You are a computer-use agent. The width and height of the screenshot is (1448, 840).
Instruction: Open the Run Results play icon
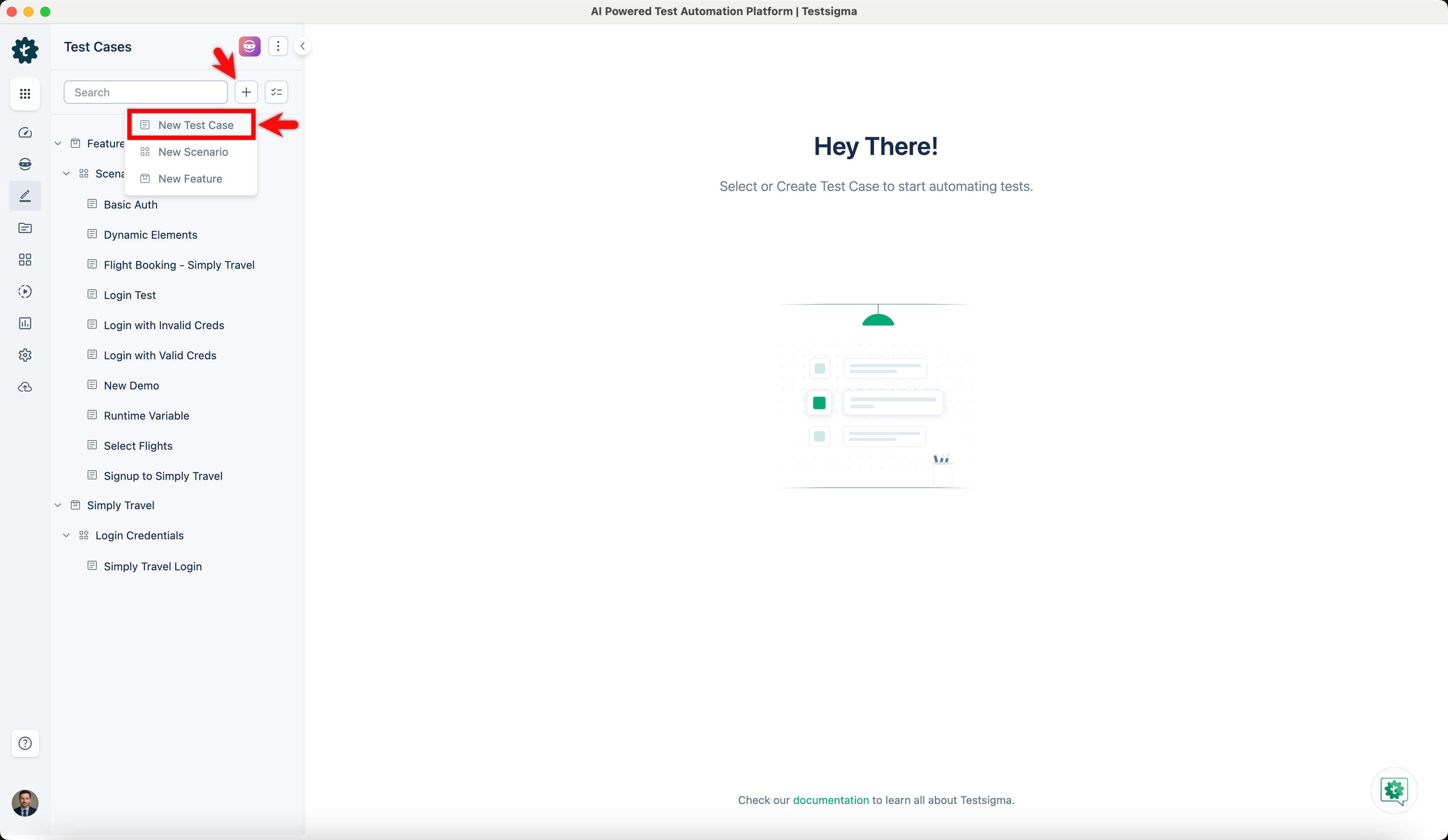pos(25,291)
